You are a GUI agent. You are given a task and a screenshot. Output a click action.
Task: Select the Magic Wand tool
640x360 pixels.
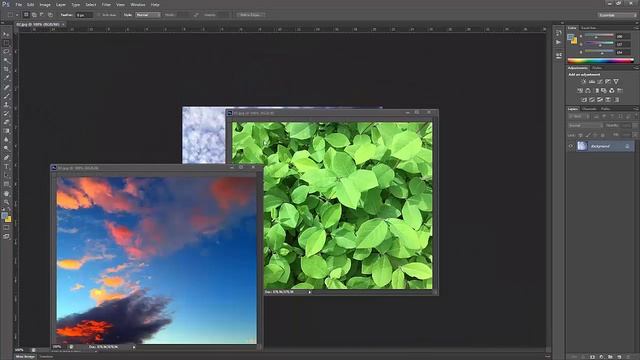point(6,60)
